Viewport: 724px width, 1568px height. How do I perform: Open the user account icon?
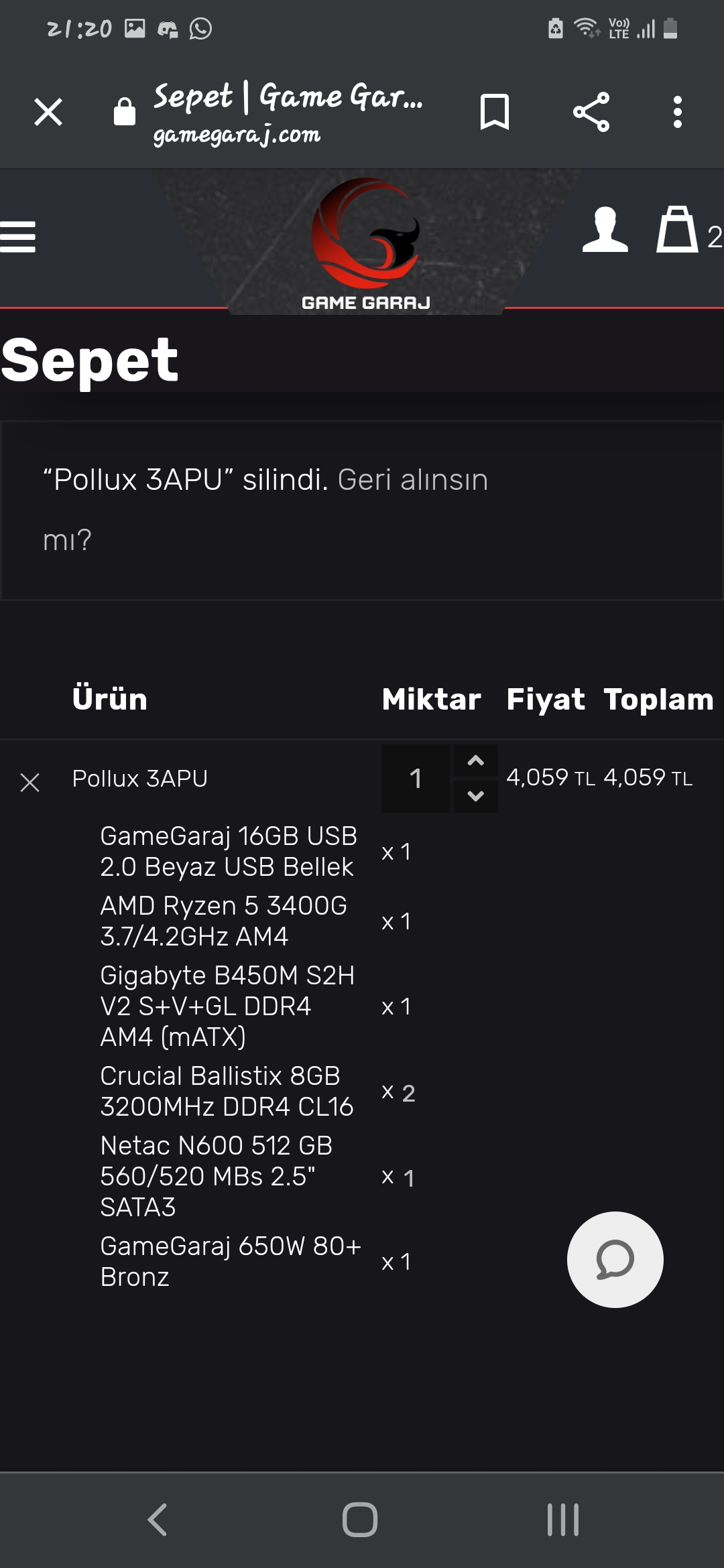[605, 230]
